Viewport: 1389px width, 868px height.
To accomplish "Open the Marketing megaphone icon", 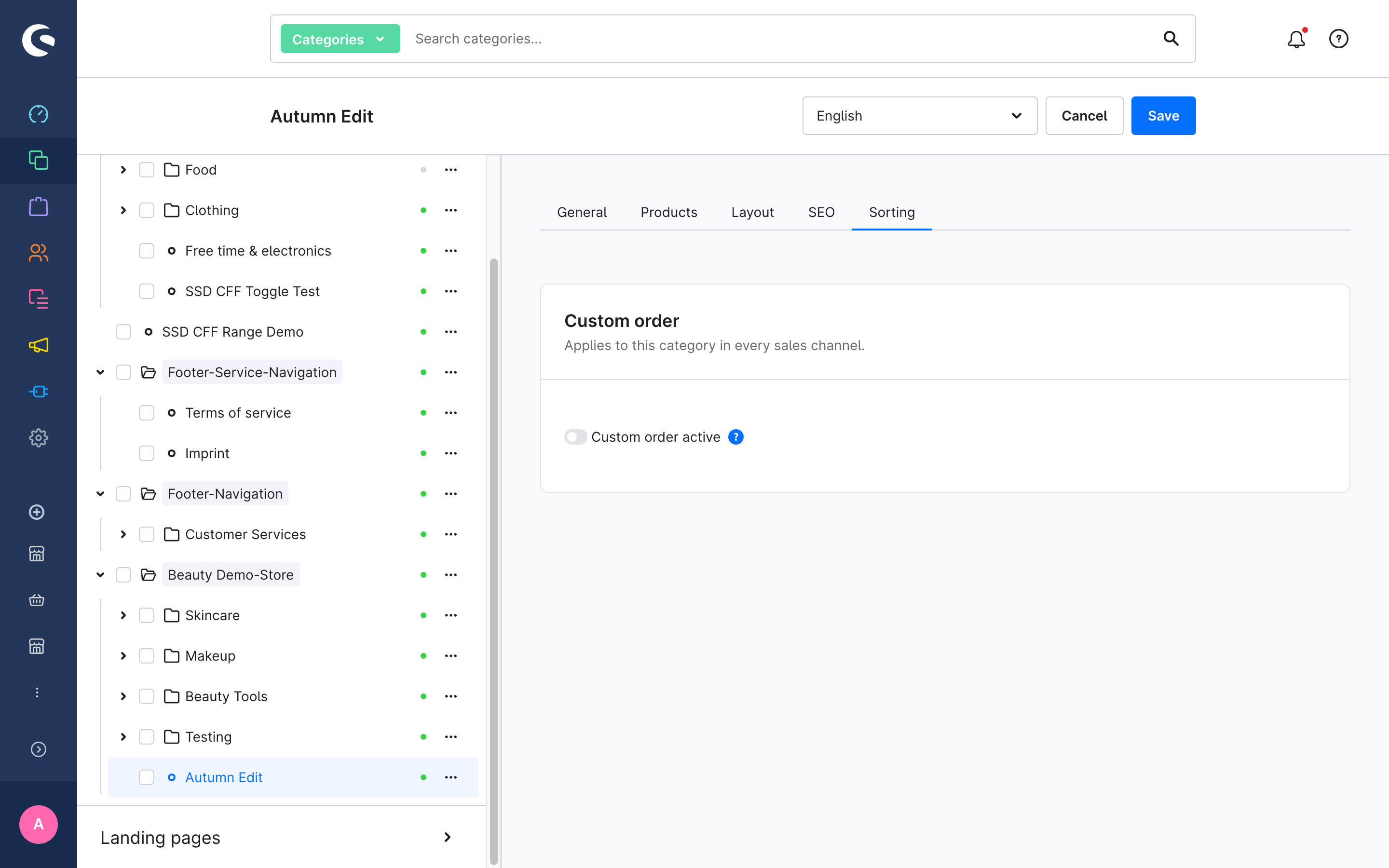I will click(39, 345).
